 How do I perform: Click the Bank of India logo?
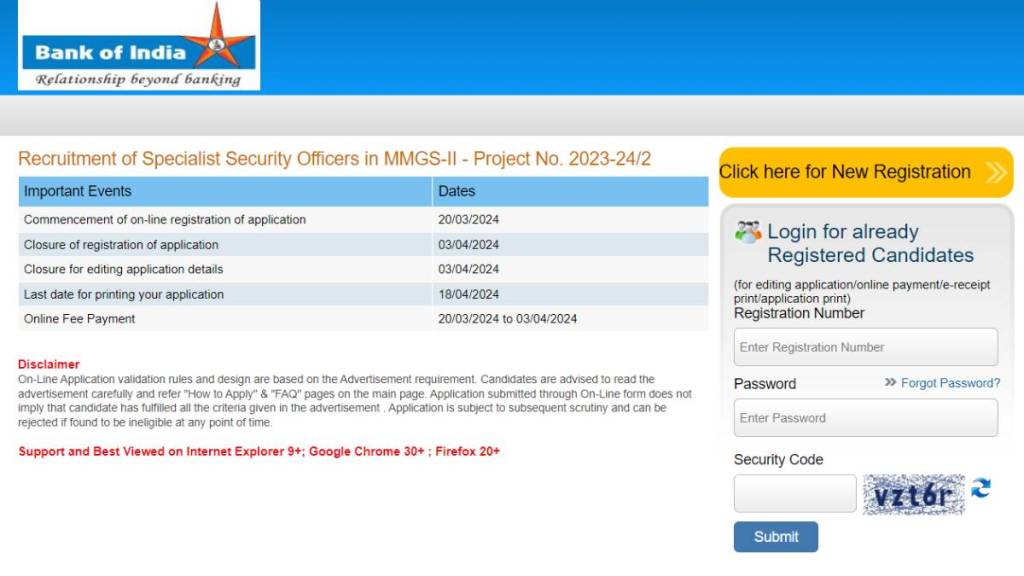(138, 46)
